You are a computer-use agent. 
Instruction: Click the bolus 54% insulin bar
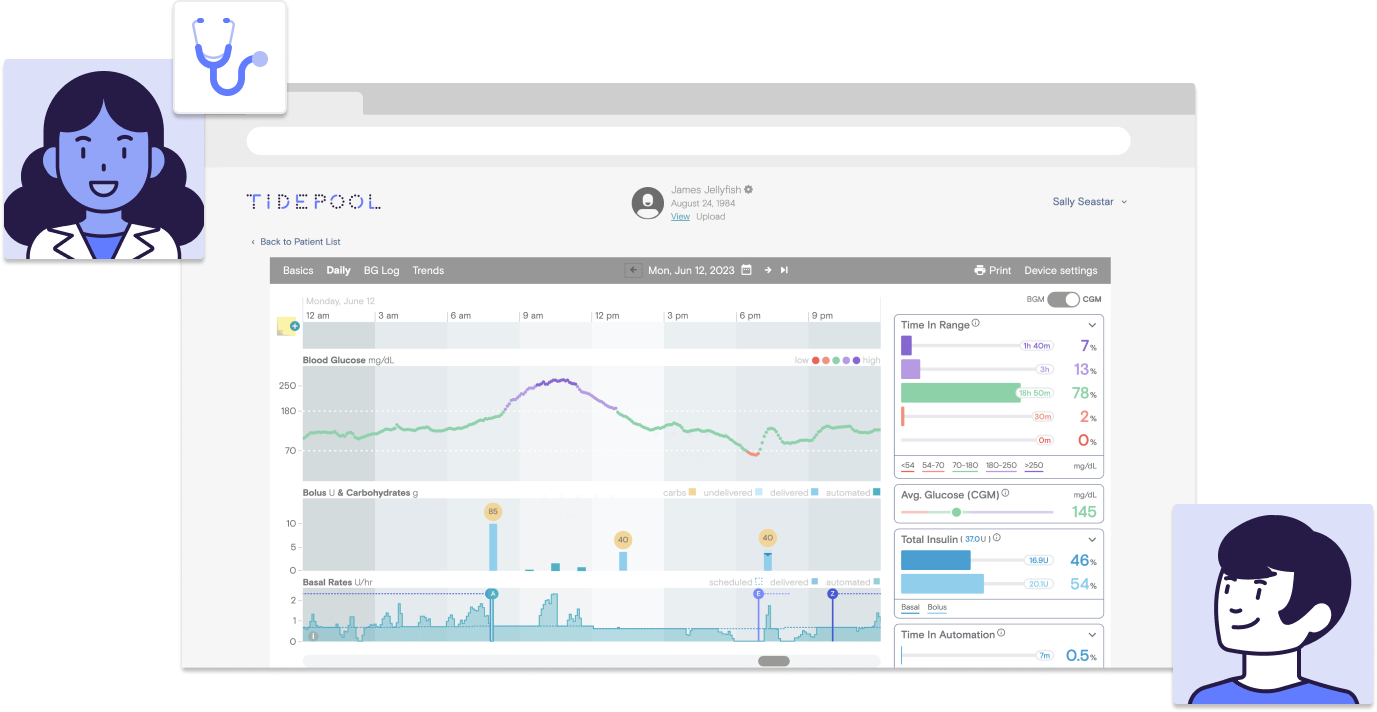point(942,584)
